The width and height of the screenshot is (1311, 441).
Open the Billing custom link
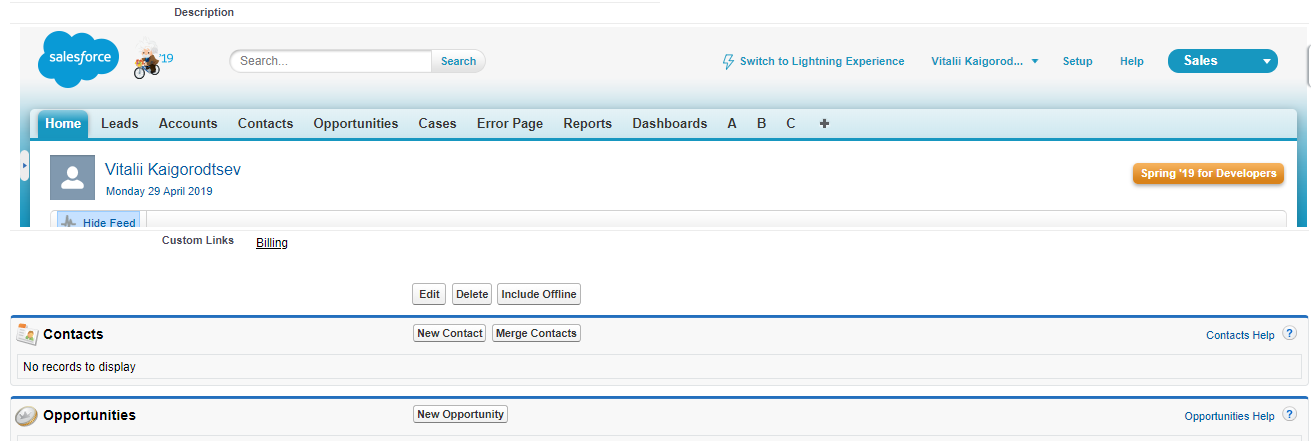(272, 243)
